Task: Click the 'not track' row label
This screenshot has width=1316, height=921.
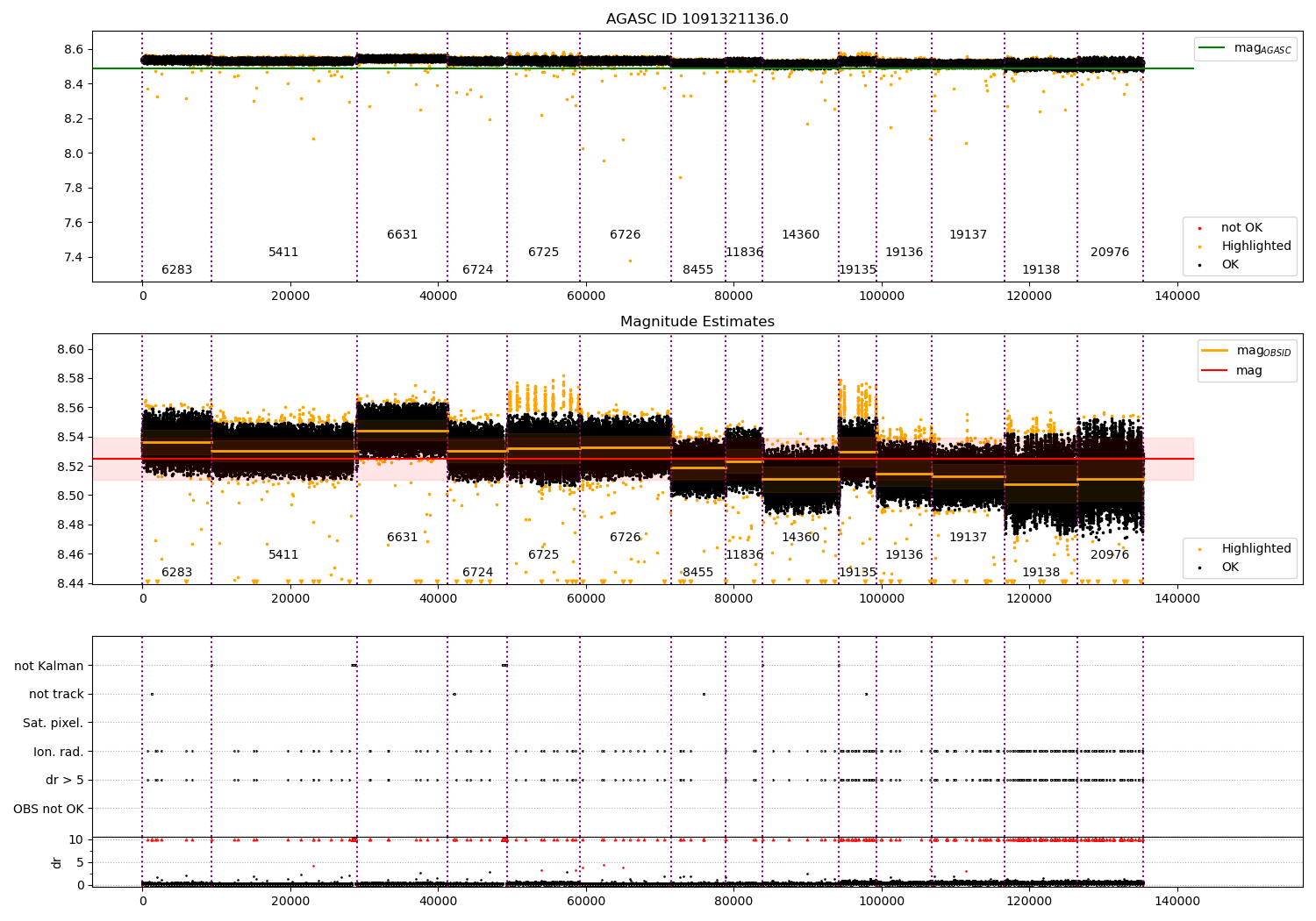Action: pyautogui.click(x=56, y=695)
